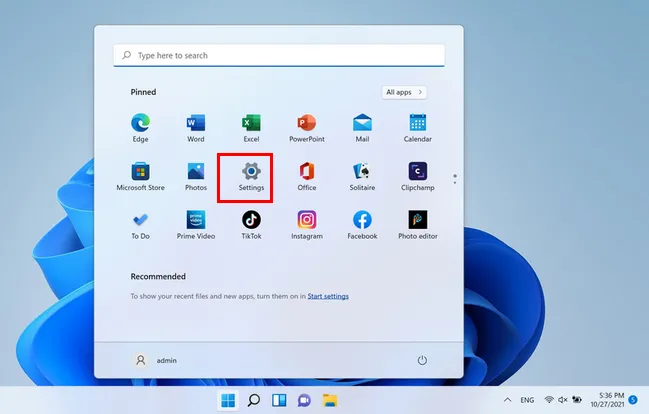Open Search from the taskbar
This screenshot has width=649, height=414.
click(254, 400)
